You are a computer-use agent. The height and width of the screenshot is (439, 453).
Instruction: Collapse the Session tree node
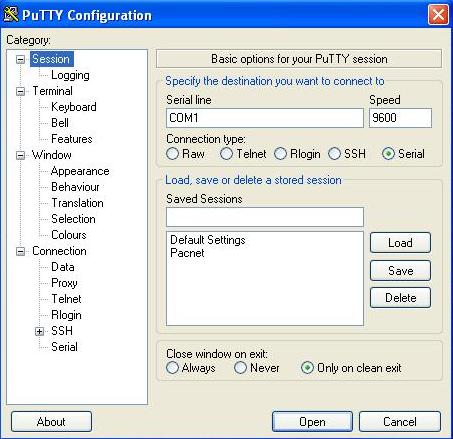pyautogui.click(x=21, y=59)
